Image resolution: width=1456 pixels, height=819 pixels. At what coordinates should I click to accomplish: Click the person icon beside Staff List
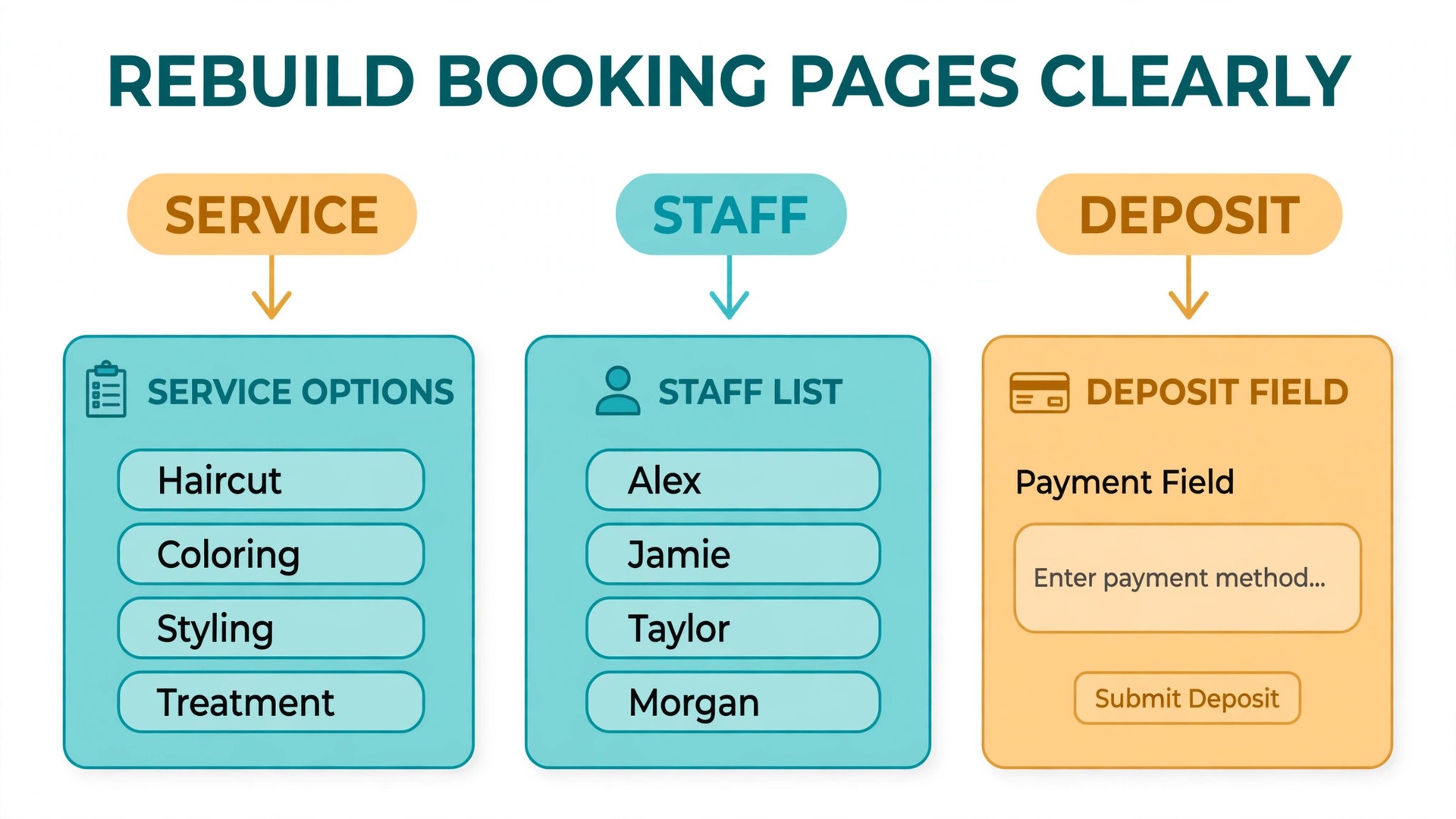tap(618, 391)
